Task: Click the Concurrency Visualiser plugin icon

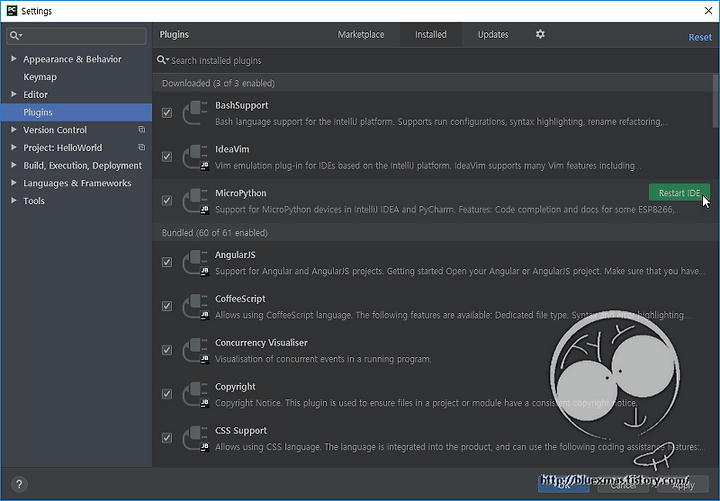Action: coord(196,351)
